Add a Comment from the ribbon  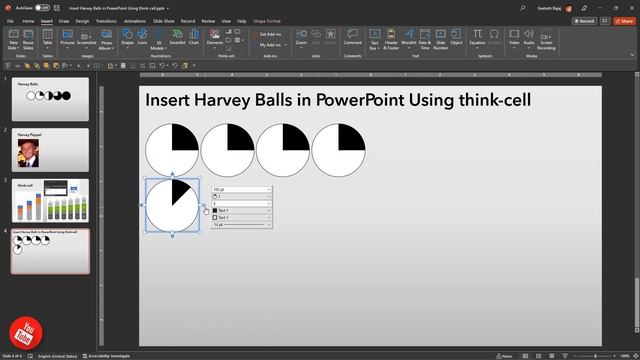(352, 38)
